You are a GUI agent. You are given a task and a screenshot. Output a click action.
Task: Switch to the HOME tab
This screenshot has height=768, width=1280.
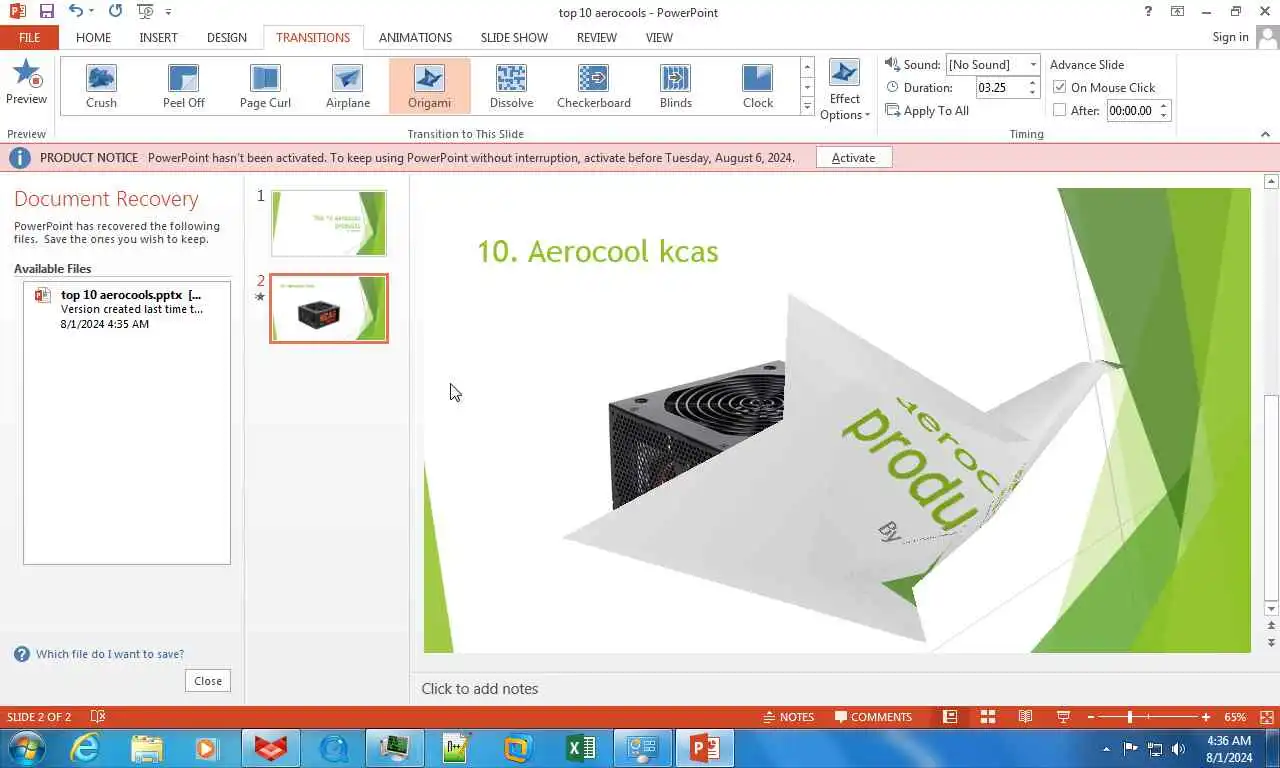pos(93,37)
